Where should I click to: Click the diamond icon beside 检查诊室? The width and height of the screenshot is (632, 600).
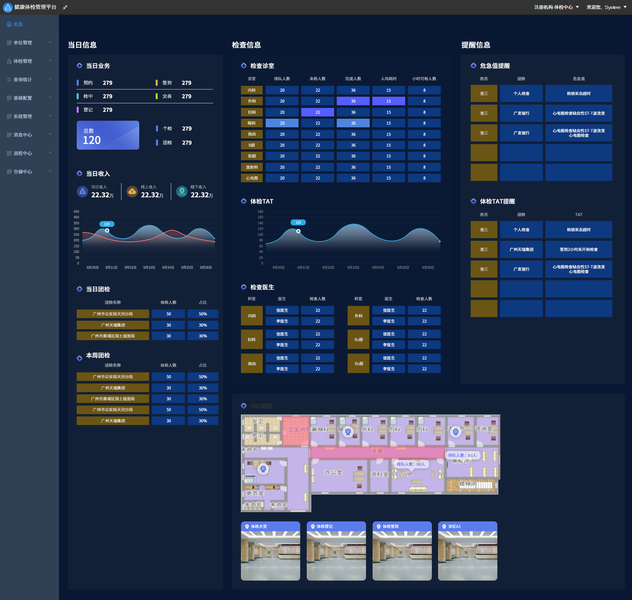tap(243, 65)
